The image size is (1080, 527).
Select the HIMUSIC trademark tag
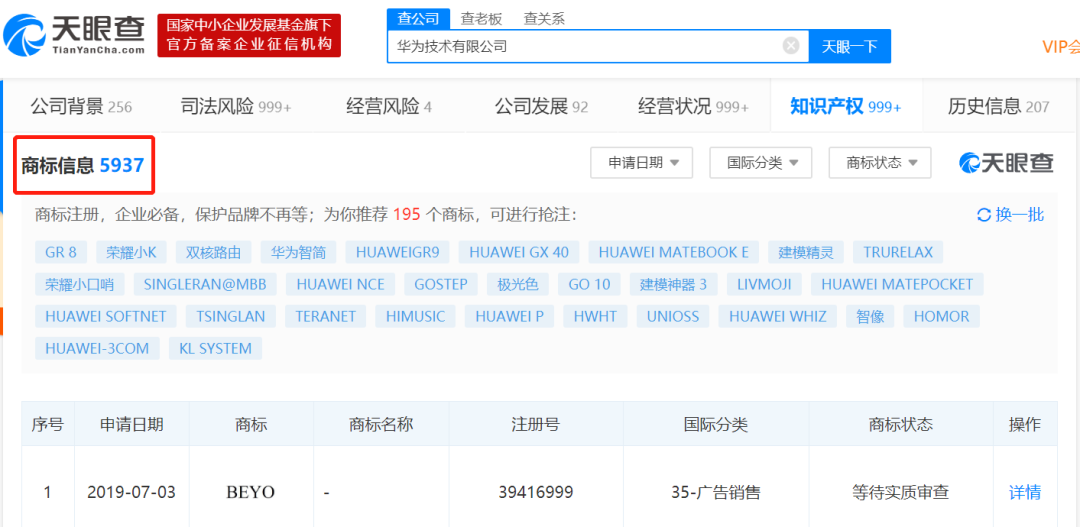pos(415,316)
